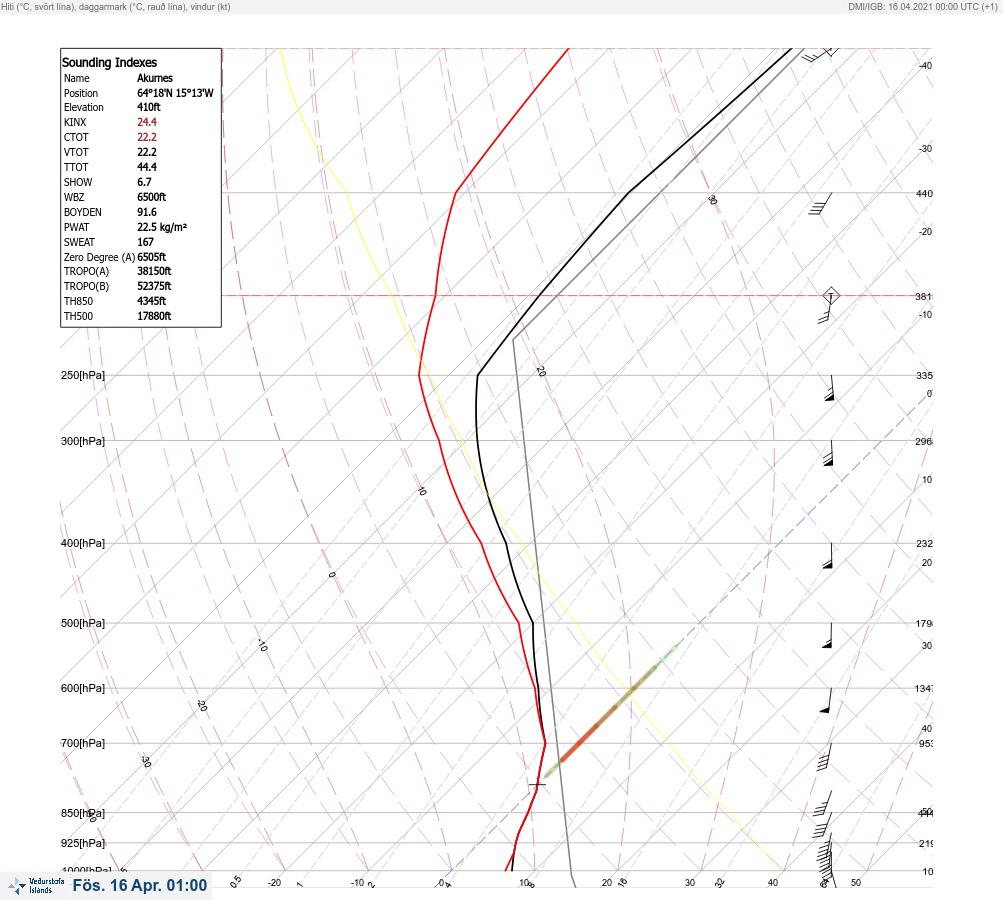
Task: Click the 850[hPa] pressure label
Action: click(83, 813)
